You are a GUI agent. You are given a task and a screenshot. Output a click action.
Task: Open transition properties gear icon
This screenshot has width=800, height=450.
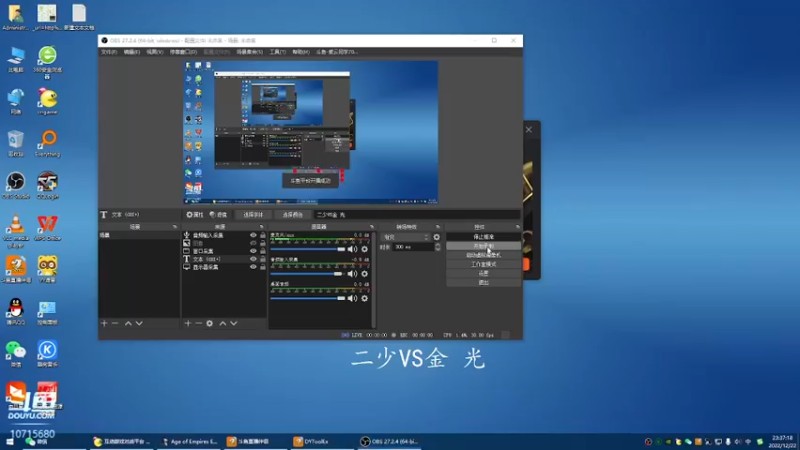click(437, 237)
